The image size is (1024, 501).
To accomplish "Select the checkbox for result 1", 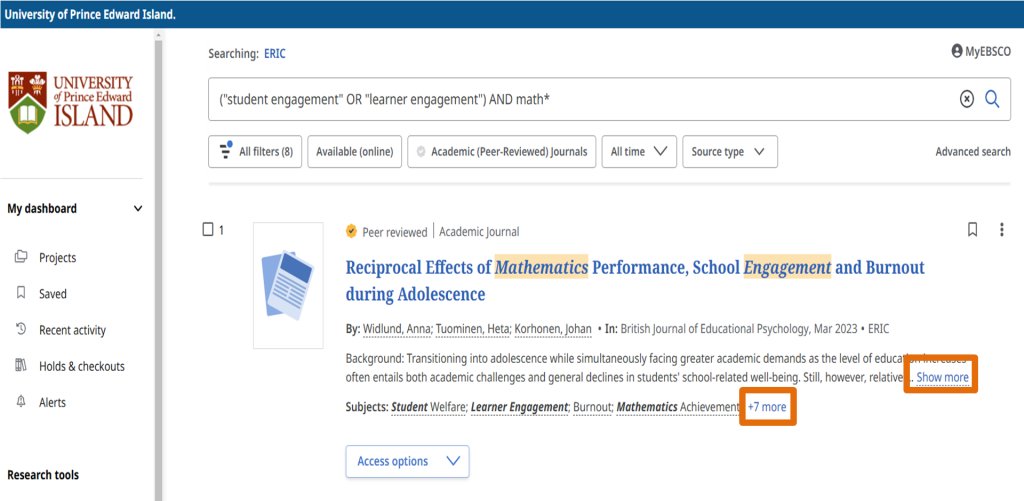I will [x=208, y=230].
